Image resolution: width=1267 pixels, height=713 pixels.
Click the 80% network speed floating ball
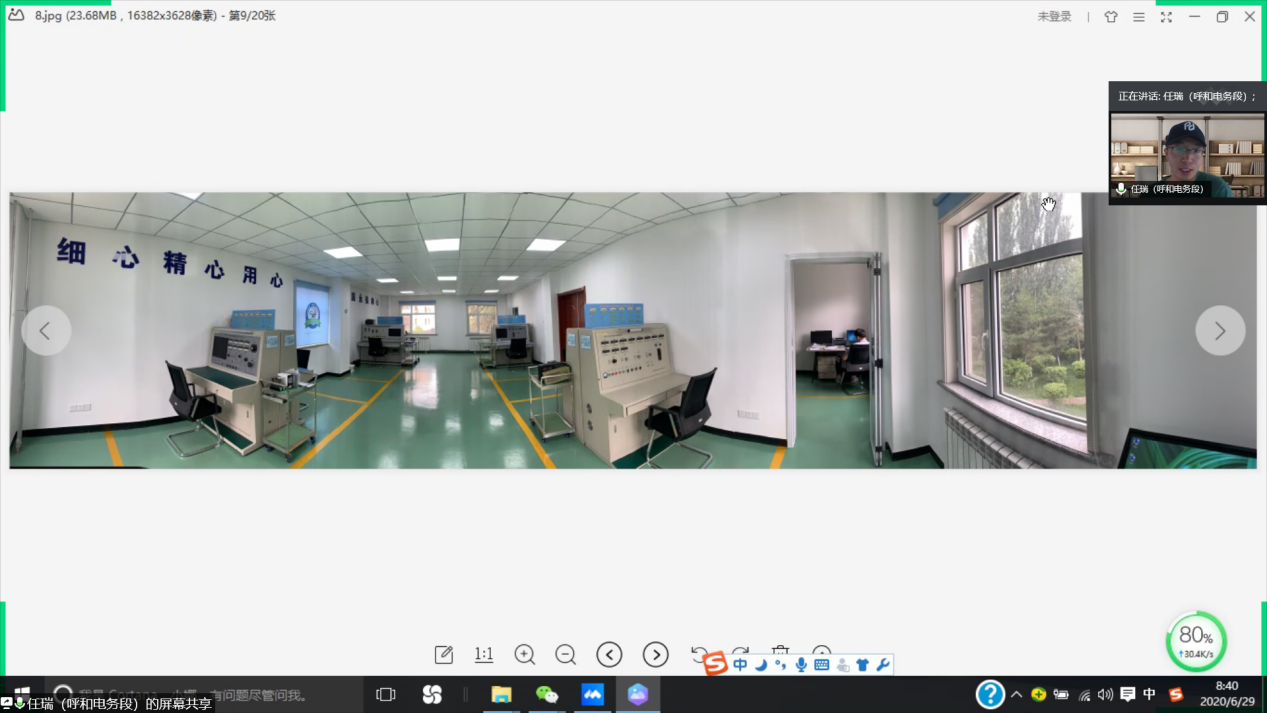click(x=1196, y=641)
